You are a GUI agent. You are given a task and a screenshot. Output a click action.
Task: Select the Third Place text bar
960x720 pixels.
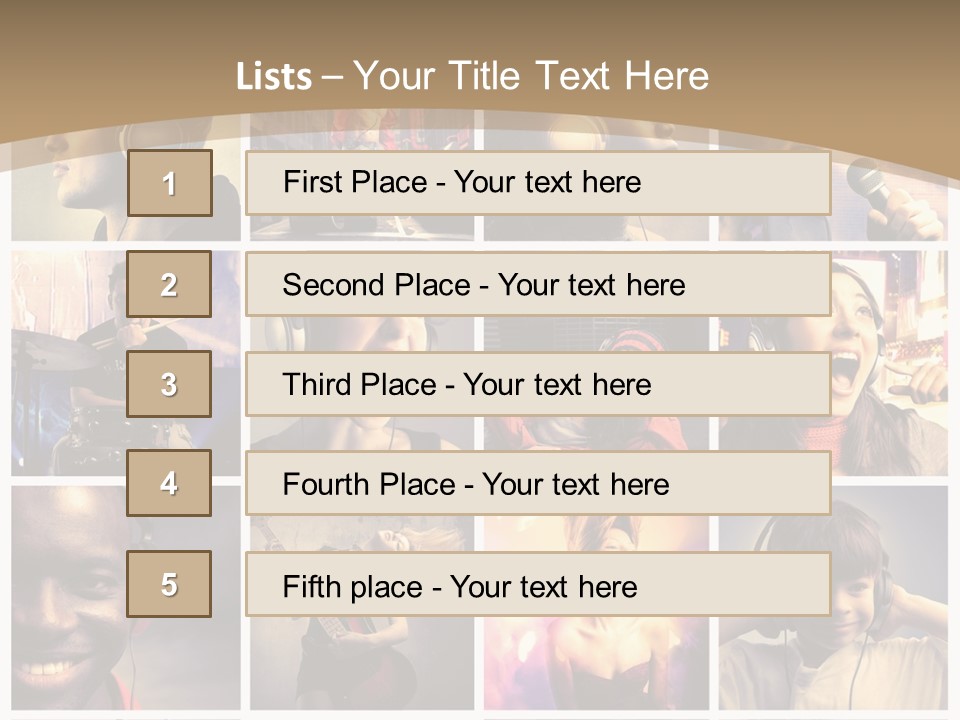pyautogui.click(x=538, y=384)
